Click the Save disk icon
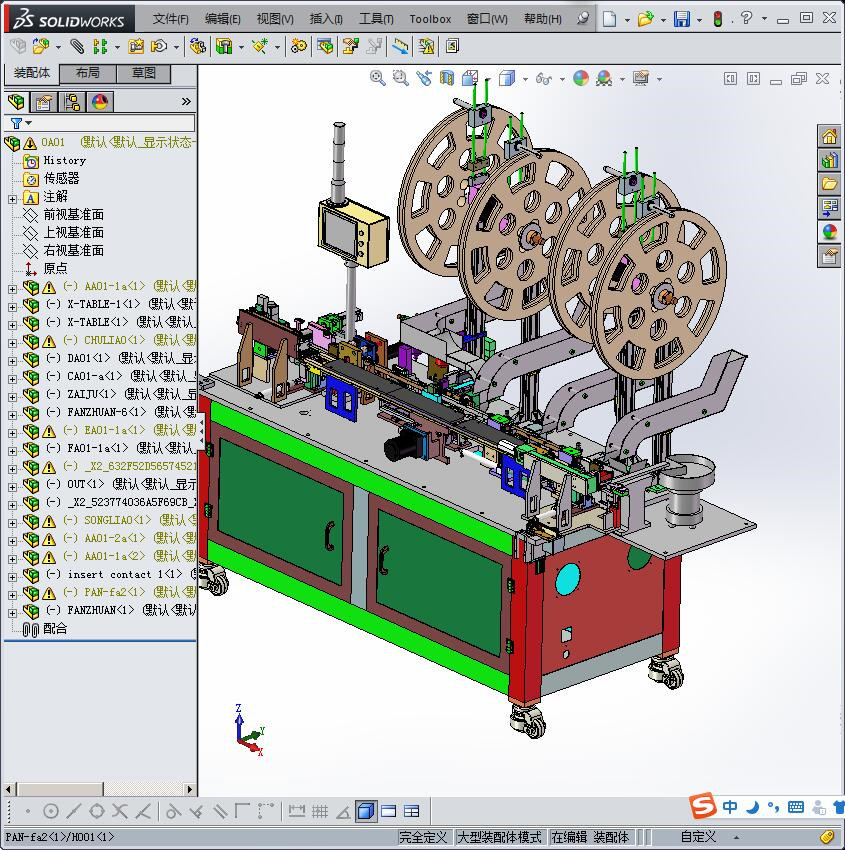 tap(681, 19)
